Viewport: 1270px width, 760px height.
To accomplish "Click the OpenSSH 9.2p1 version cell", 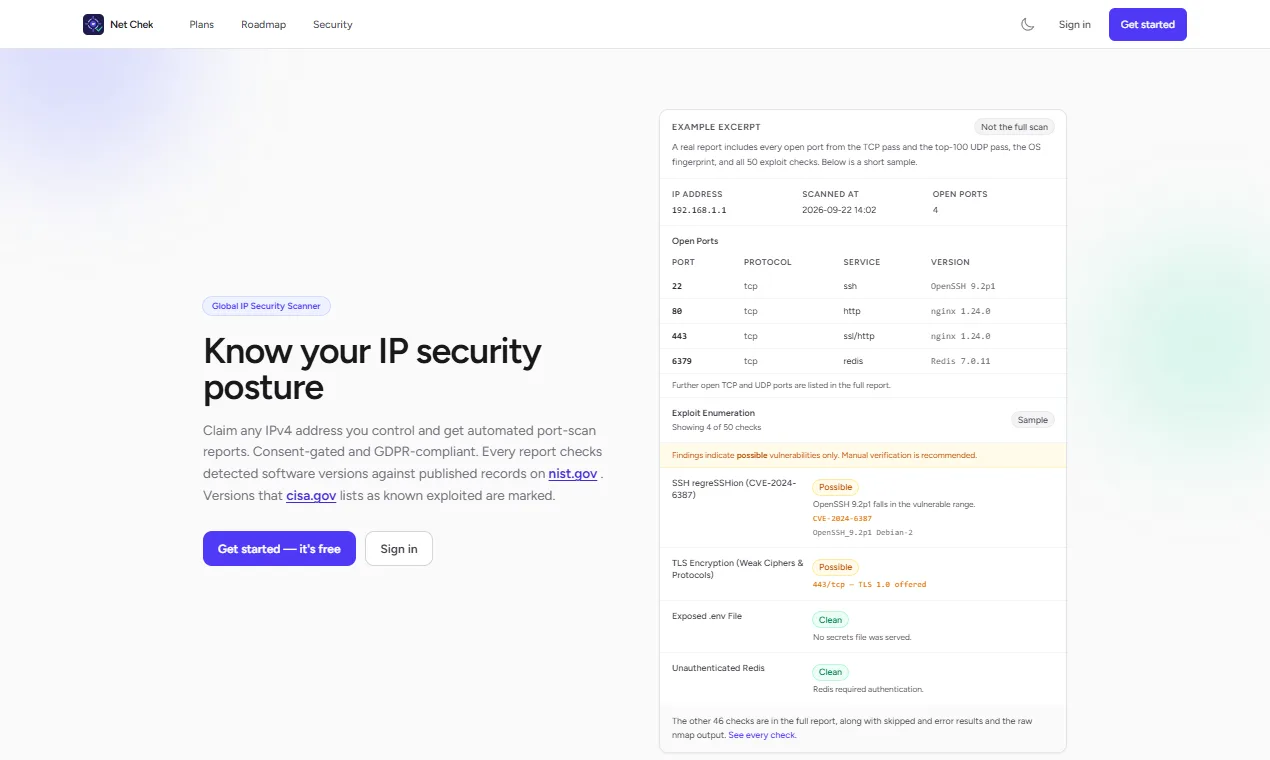I will (963, 286).
